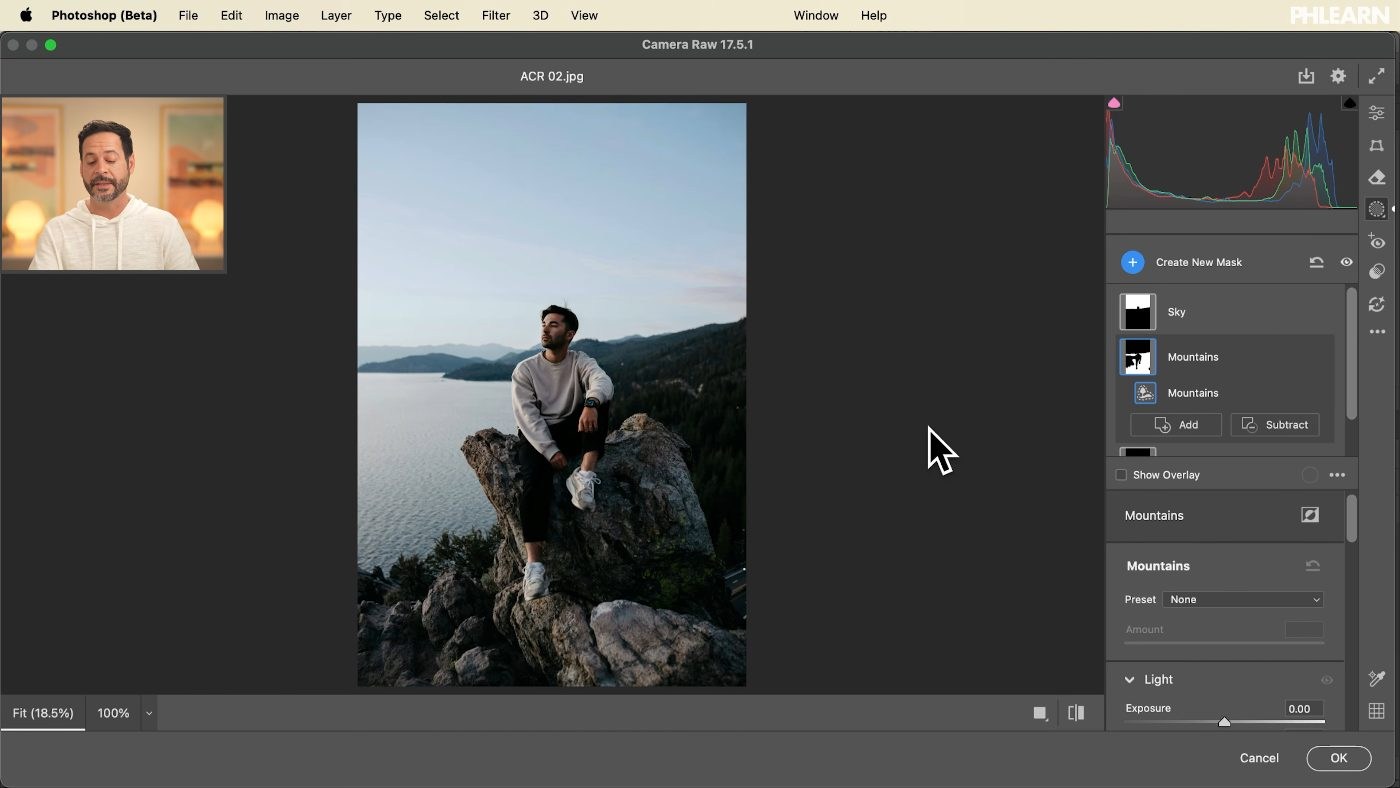Click the adjustments panel scrollbar
The width and height of the screenshot is (1400, 788).
pyautogui.click(x=1351, y=519)
